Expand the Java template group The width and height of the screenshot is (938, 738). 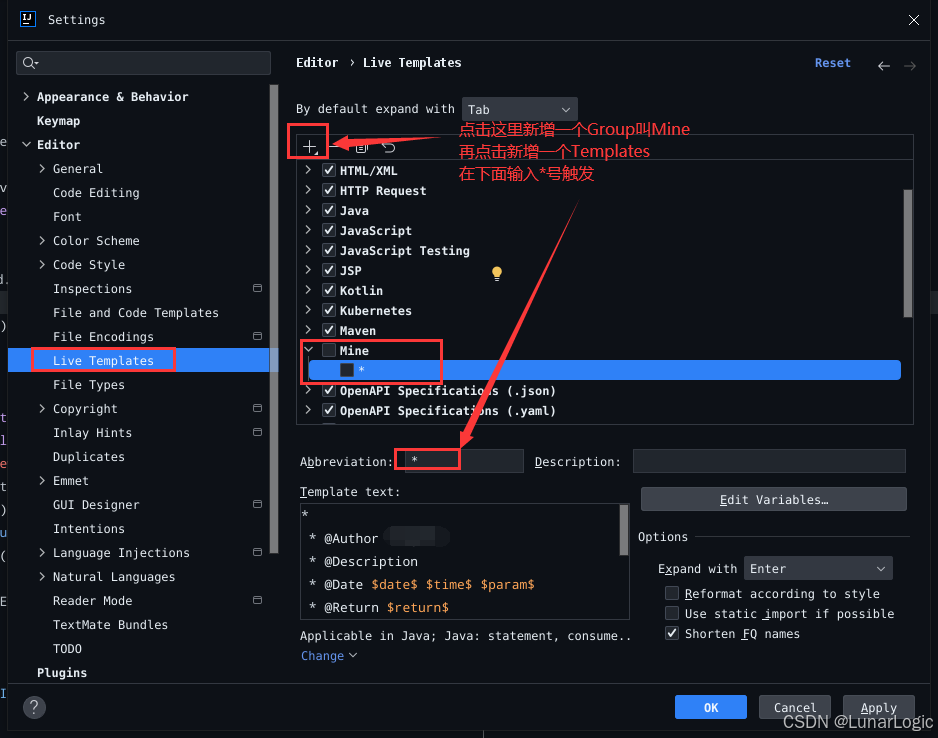(307, 210)
